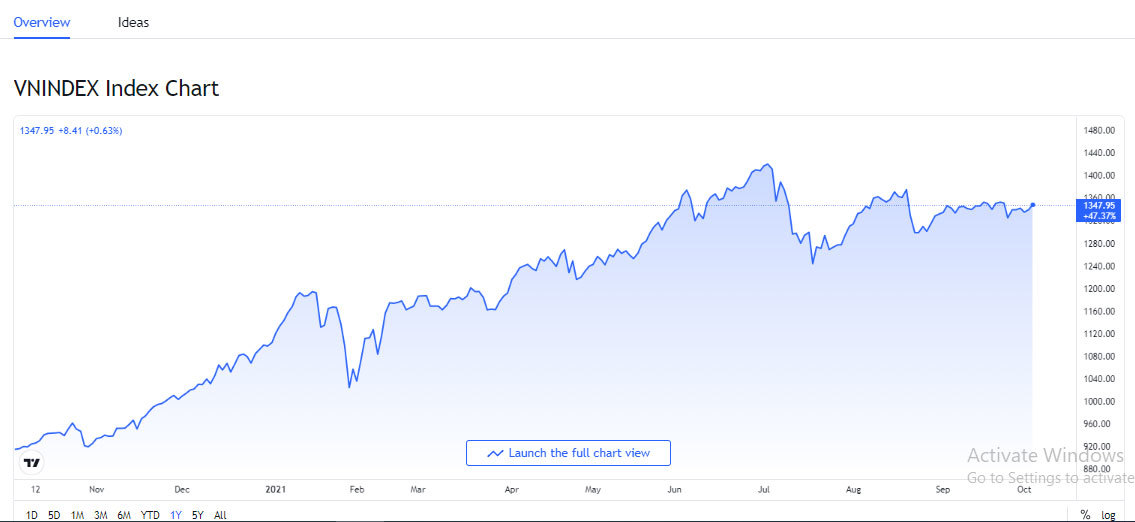1135x522 pixels.
Task: Show All time range data
Action: 220,515
